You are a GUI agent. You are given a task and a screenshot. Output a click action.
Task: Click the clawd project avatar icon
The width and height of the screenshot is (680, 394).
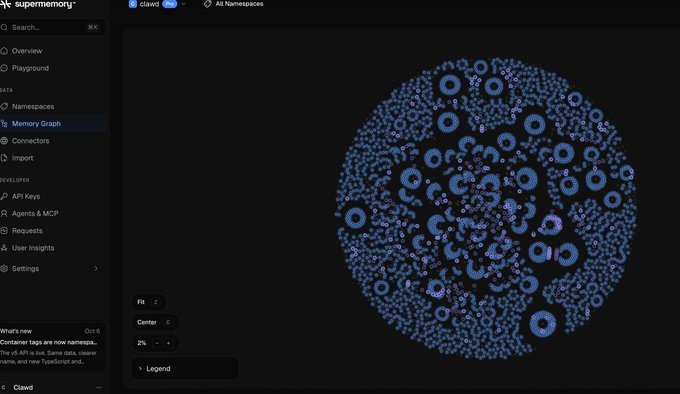(133, 4)
